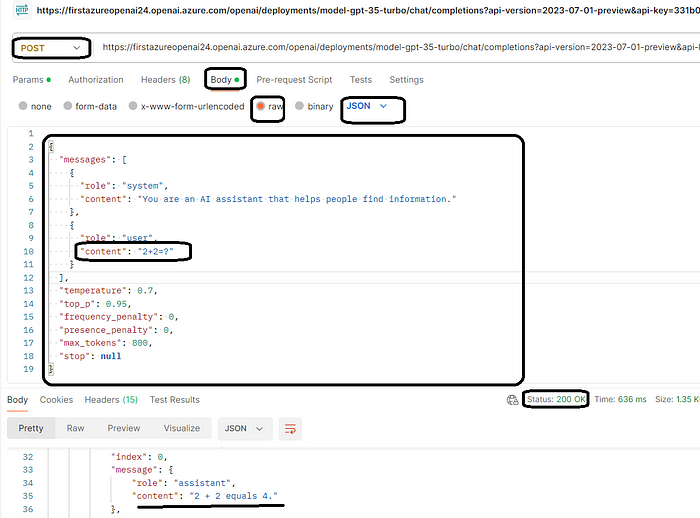Click the "2 + 2 equals 4." response content

click(x=233, y=496)
